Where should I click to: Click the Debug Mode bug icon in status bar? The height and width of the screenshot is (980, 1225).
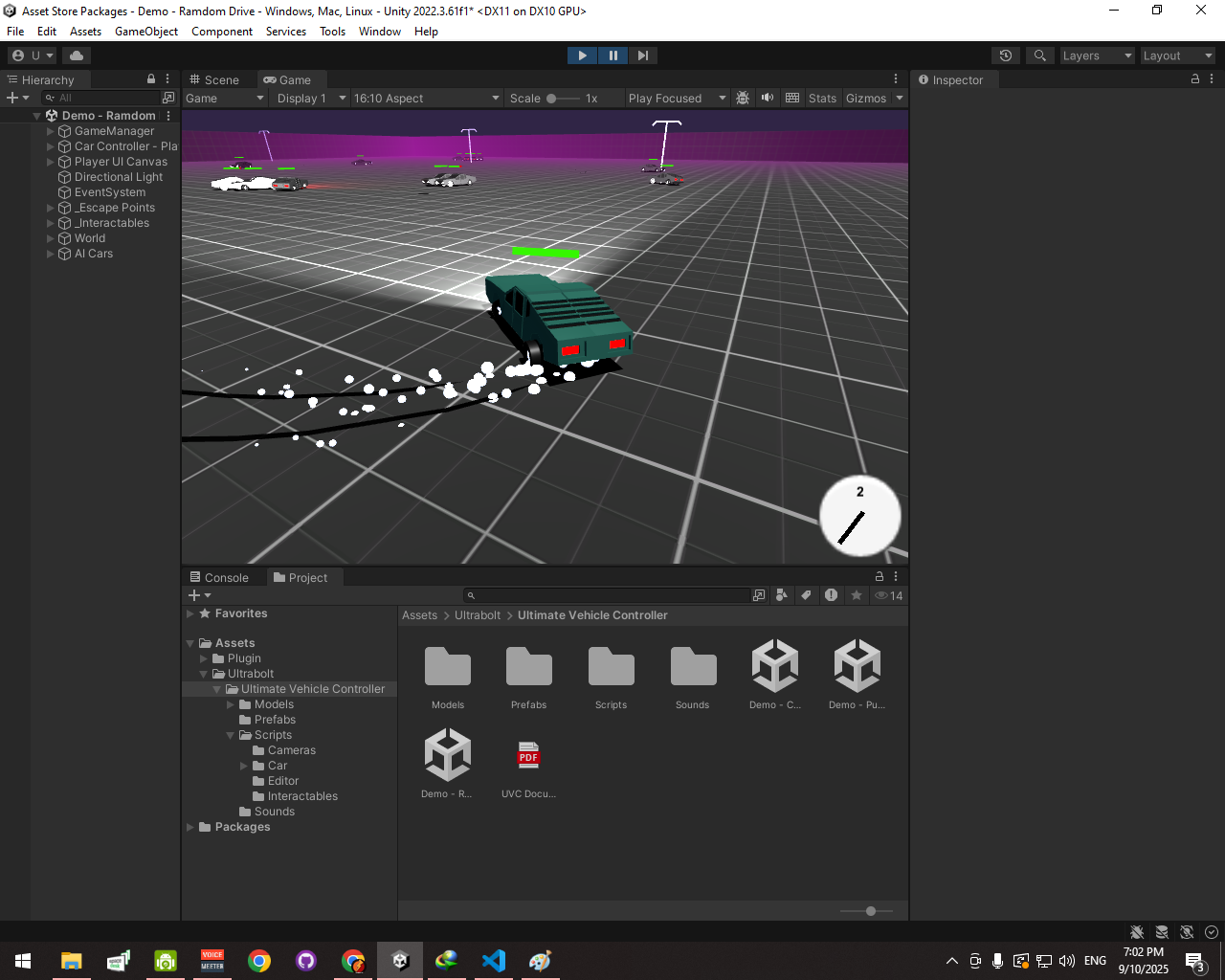click(x=1137, y=932)
